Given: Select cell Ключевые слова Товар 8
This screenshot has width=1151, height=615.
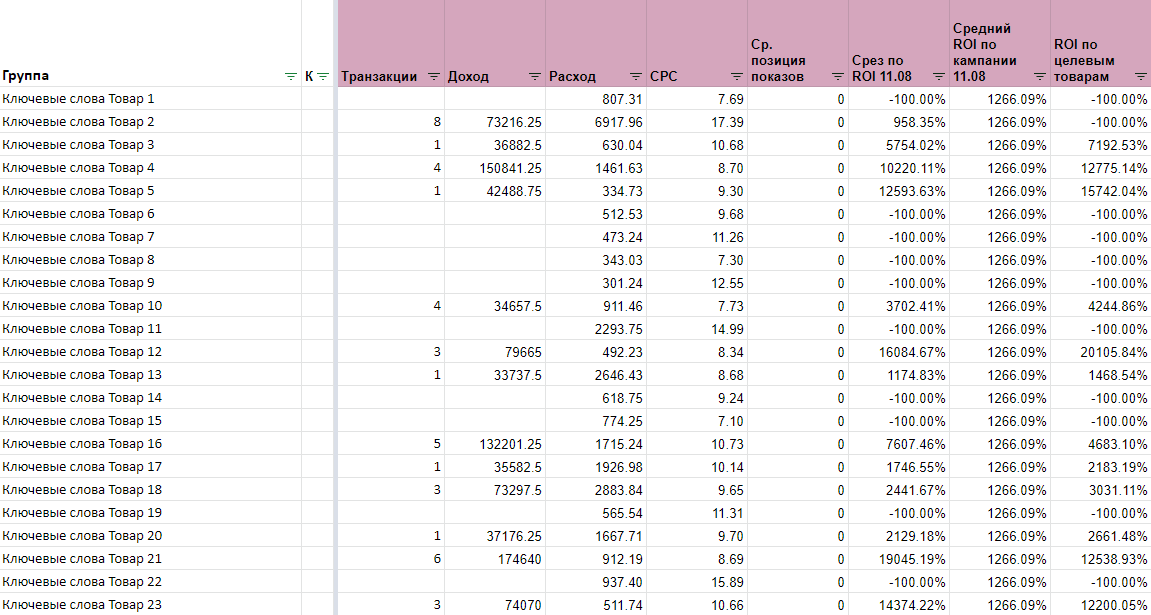Looking at the screenshot, I should coord(150,260).
